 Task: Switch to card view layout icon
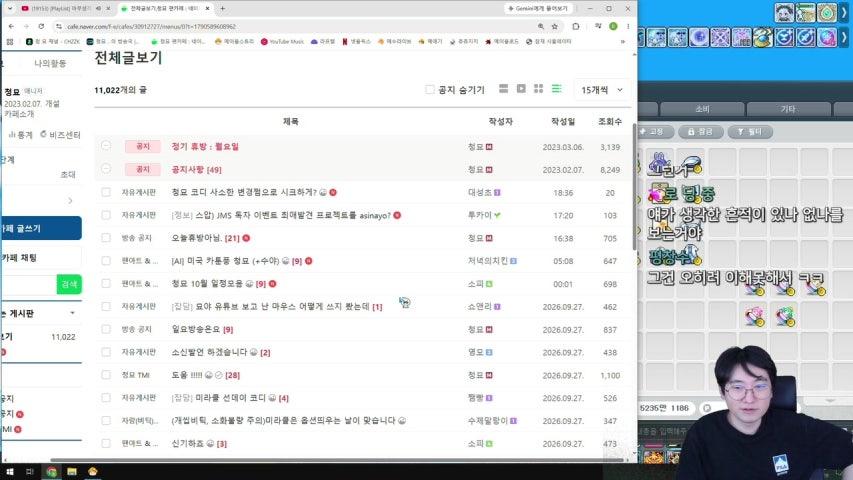(503, 89)
